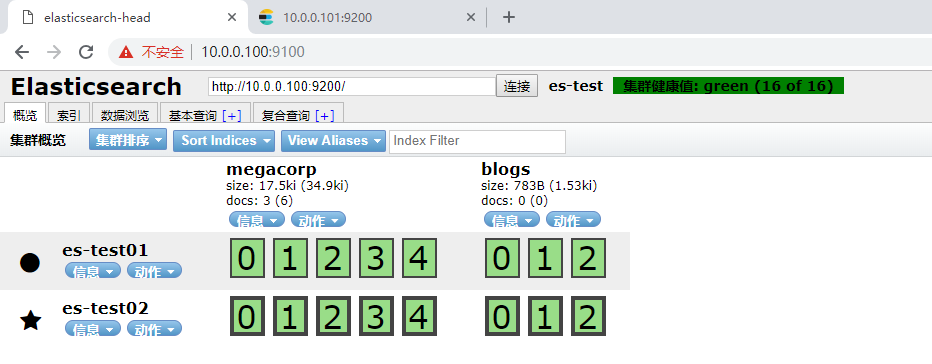The width and height of the screenshot is (932, 364).
Task: Click the browser forward arrow
Action: [x=54, y=52]
